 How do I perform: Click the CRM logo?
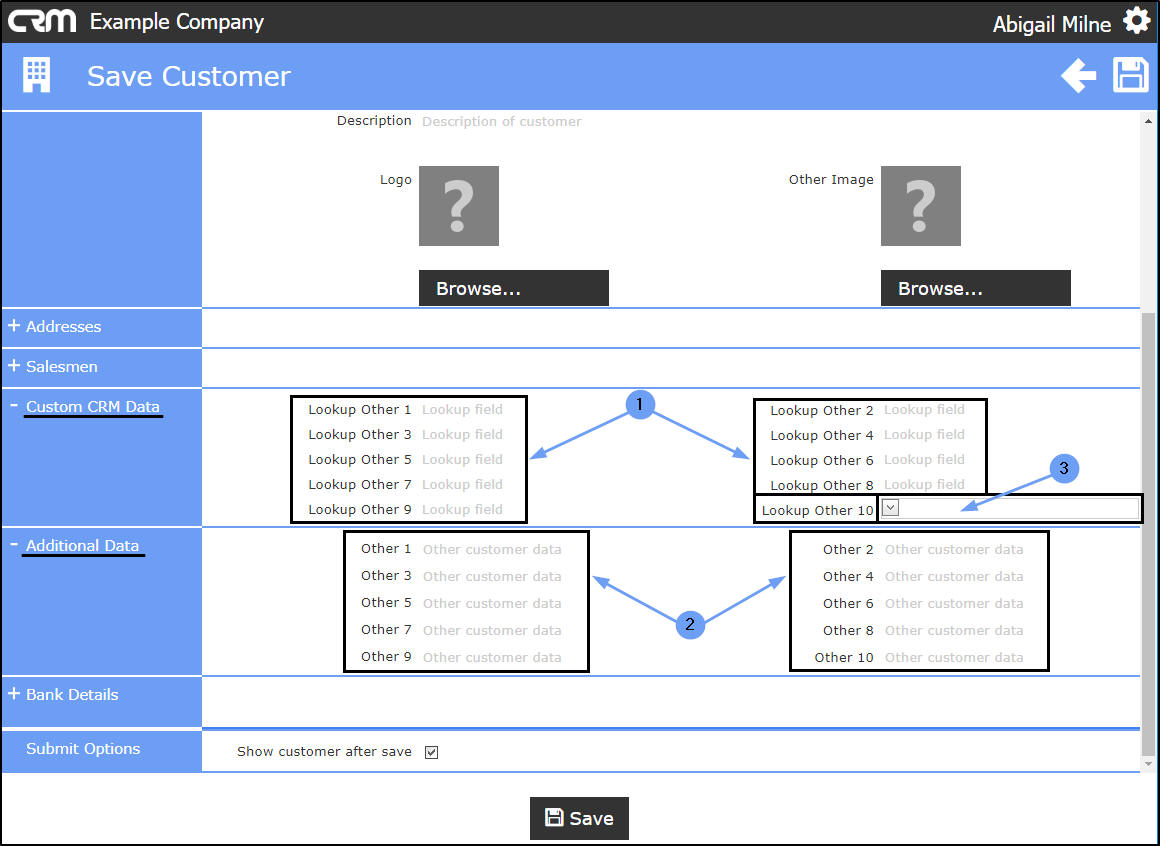pos(42,21)
